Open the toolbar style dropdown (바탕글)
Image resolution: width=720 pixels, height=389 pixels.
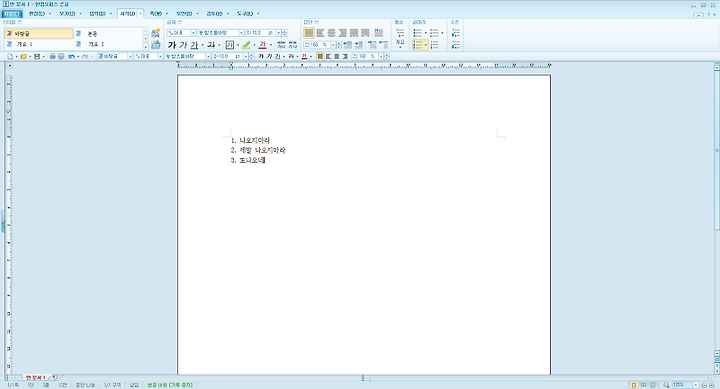130,56
